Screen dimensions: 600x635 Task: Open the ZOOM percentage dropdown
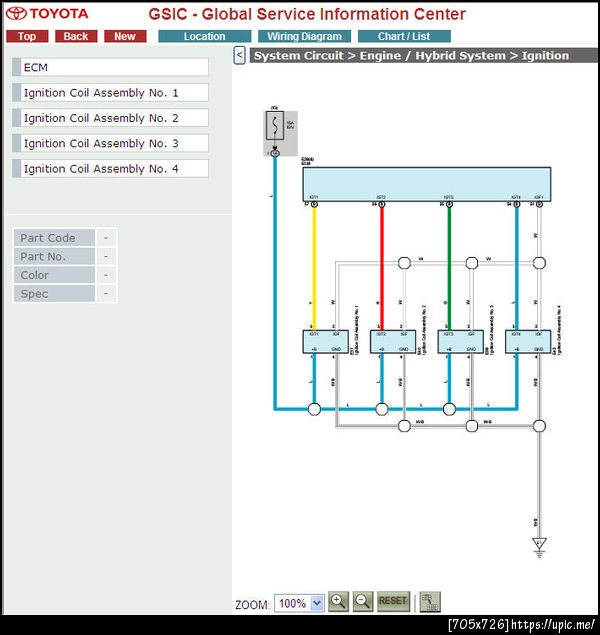299,603
